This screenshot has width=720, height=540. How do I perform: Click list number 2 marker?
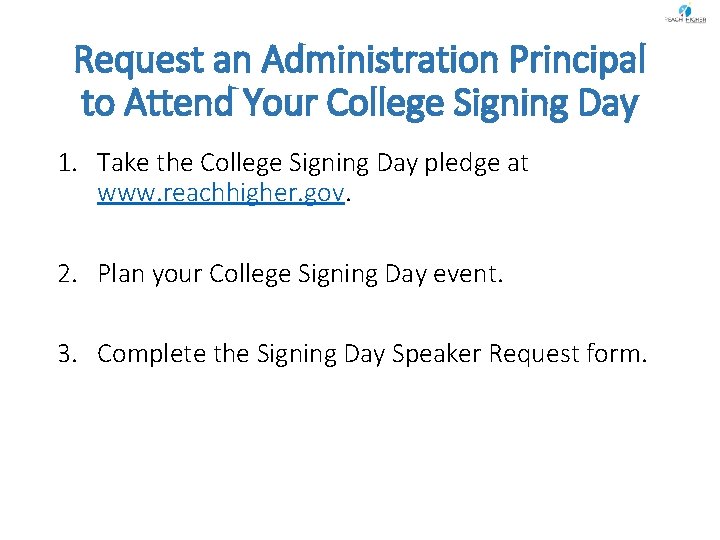[68, 274]
